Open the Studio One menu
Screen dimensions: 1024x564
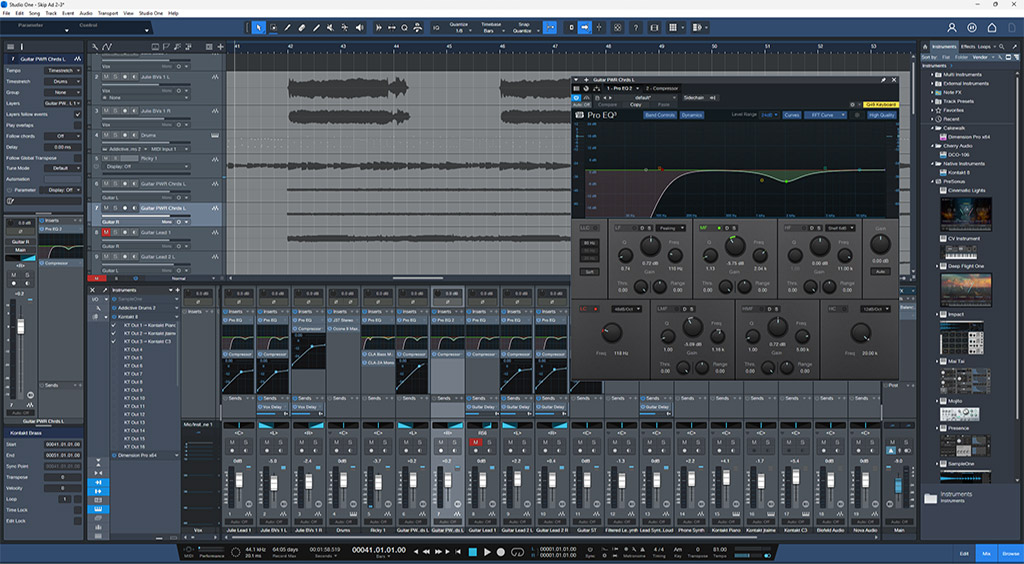tap(151, 13)
